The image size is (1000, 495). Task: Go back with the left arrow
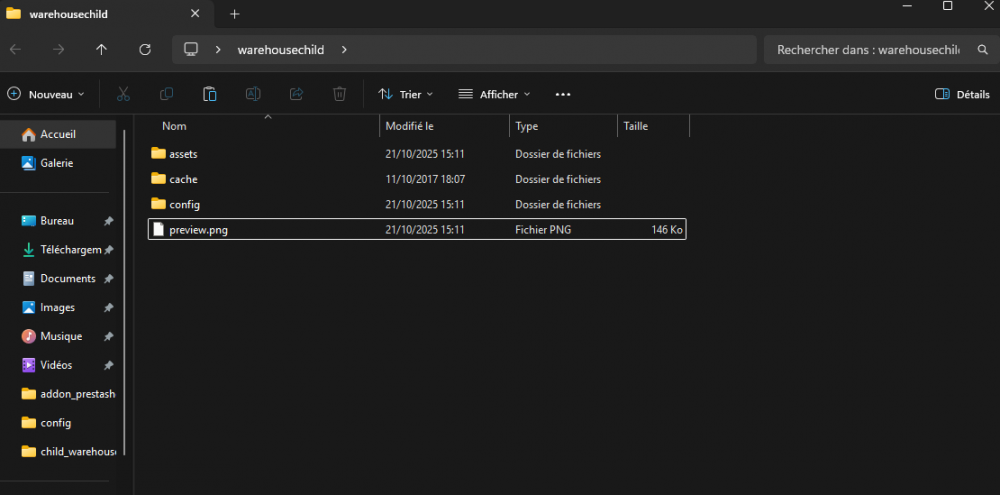tap(15, 49)
